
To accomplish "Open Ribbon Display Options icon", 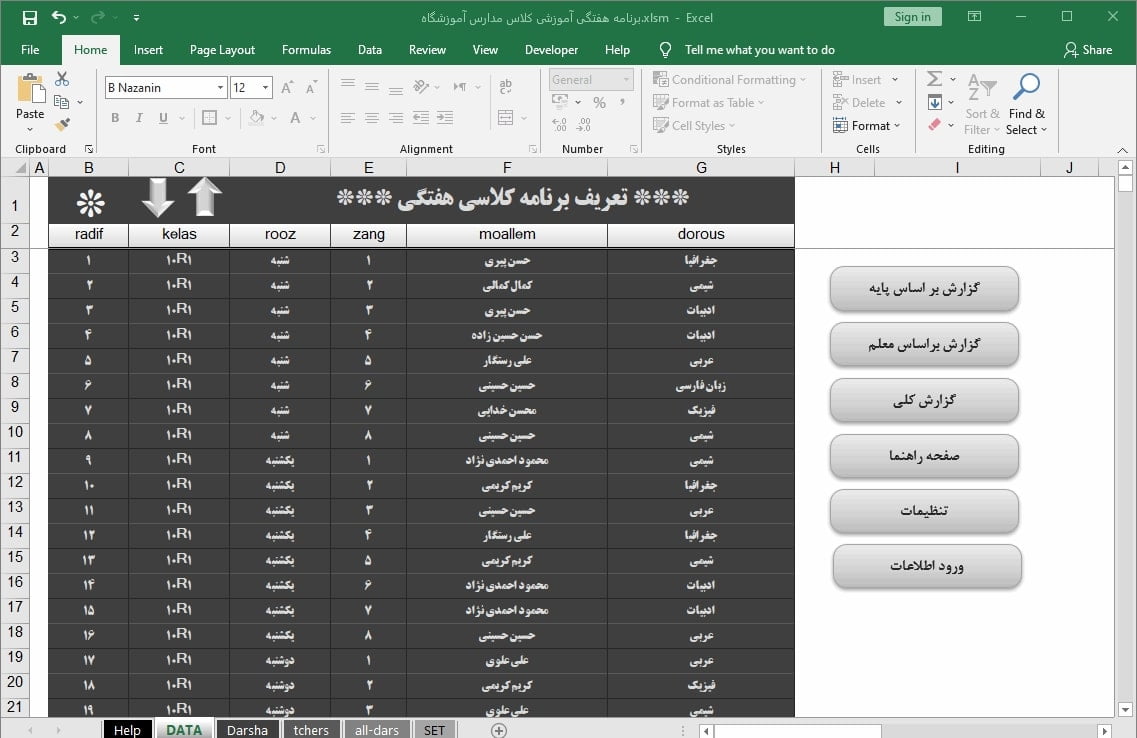I will point(975,17).
